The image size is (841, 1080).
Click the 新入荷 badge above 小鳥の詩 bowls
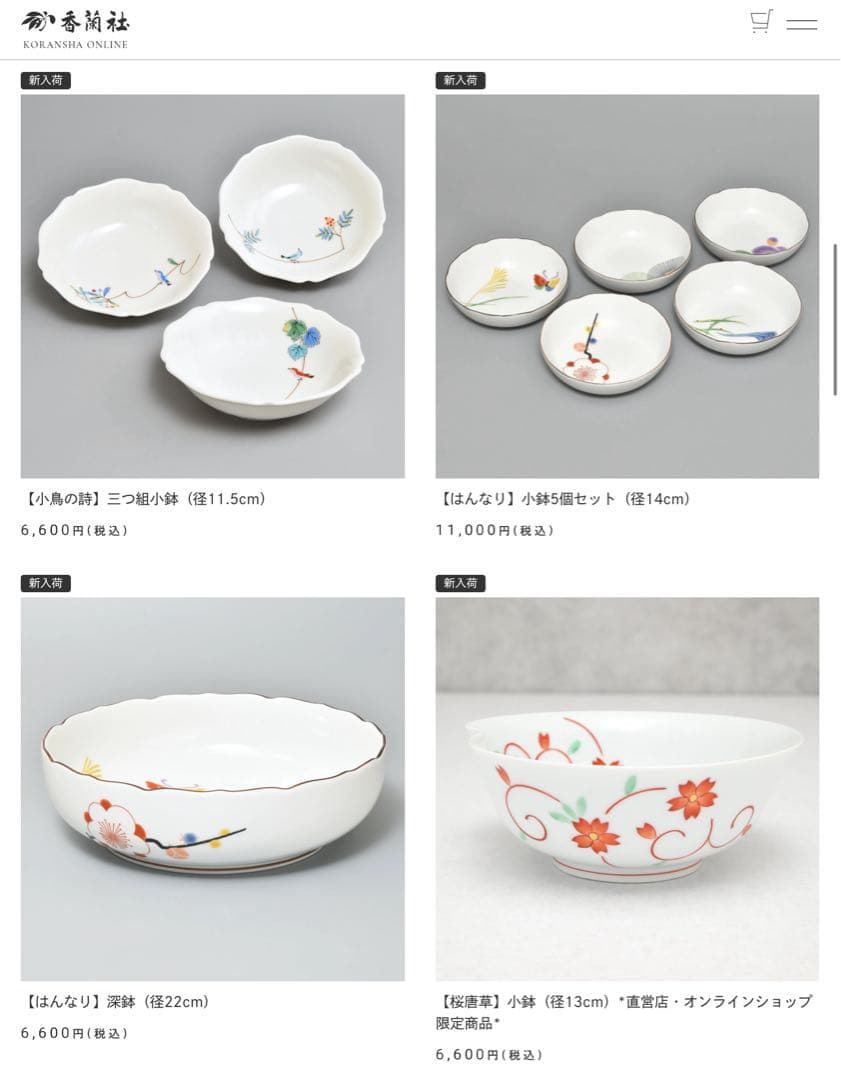(x=45, y=80)
